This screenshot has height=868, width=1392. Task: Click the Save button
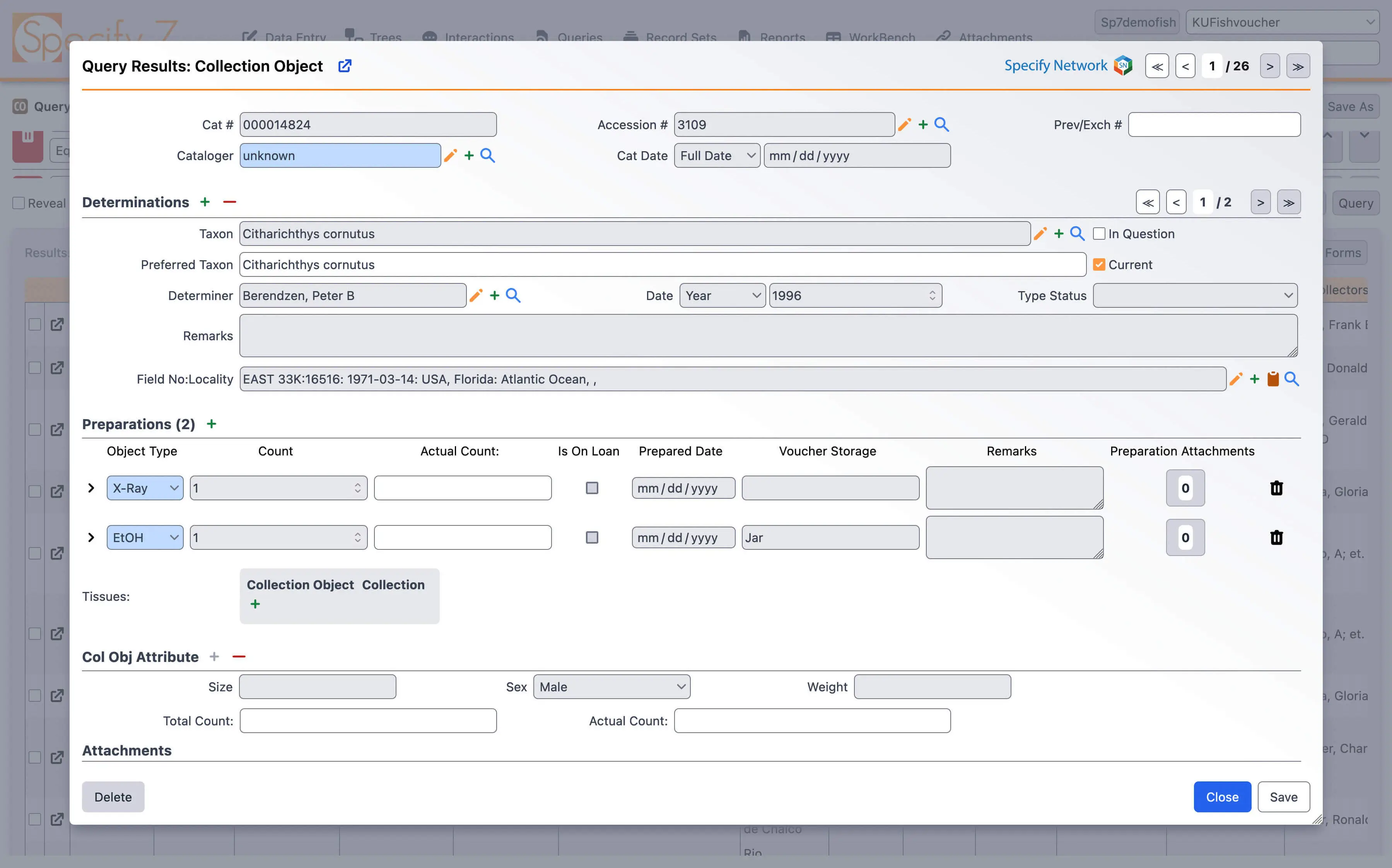[1283, 797]
